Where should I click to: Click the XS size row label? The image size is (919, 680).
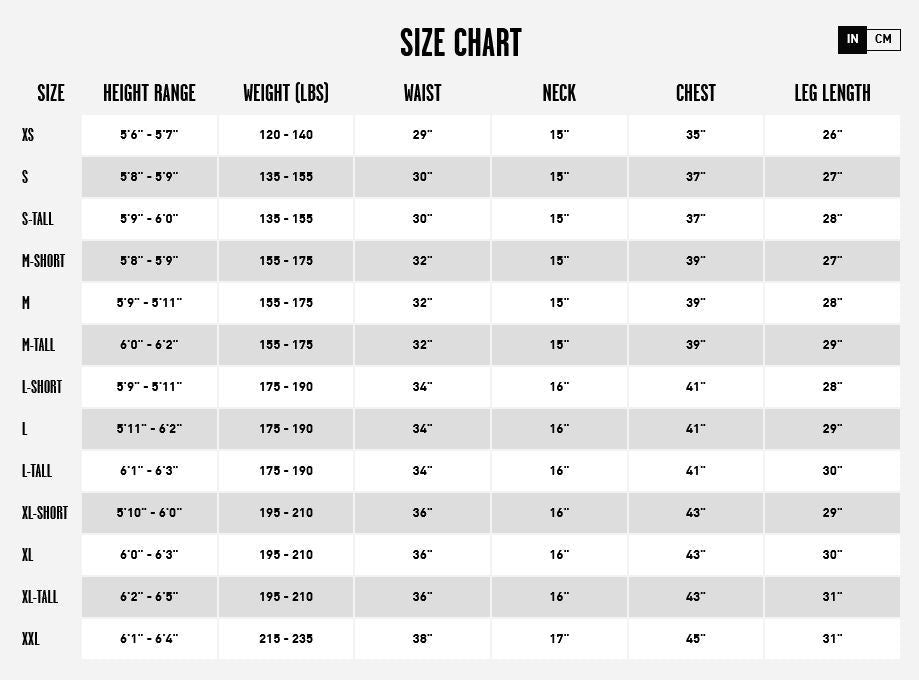click(28, 135)
